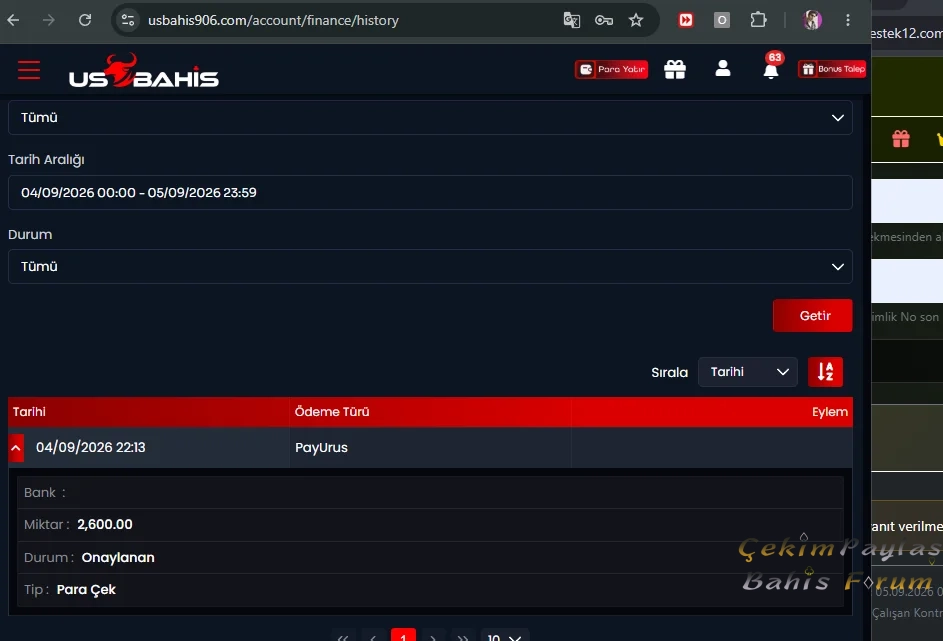Collapse the 04/09/2026 22:13 transaction row
943x641 pixels.
click(16, 448)
